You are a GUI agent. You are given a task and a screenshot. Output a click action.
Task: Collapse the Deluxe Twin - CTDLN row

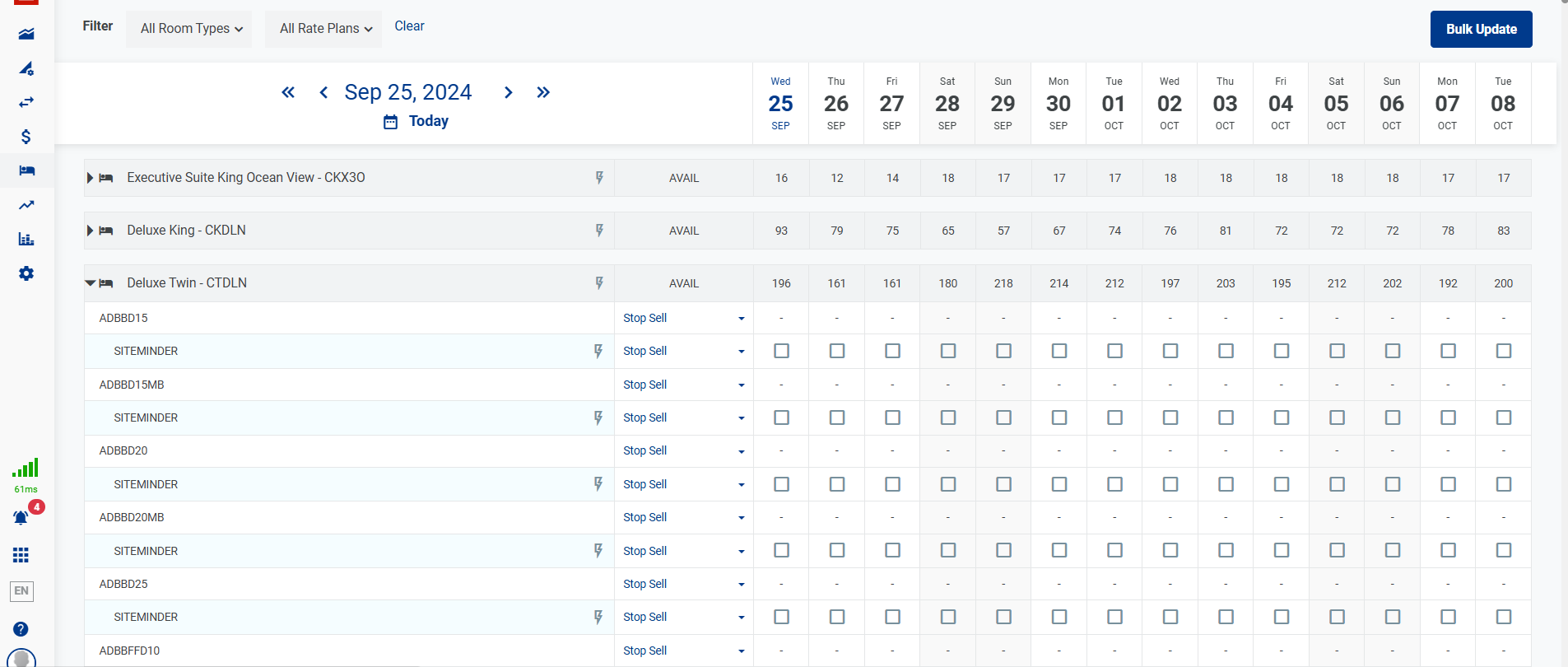click(x=90, y=283)
